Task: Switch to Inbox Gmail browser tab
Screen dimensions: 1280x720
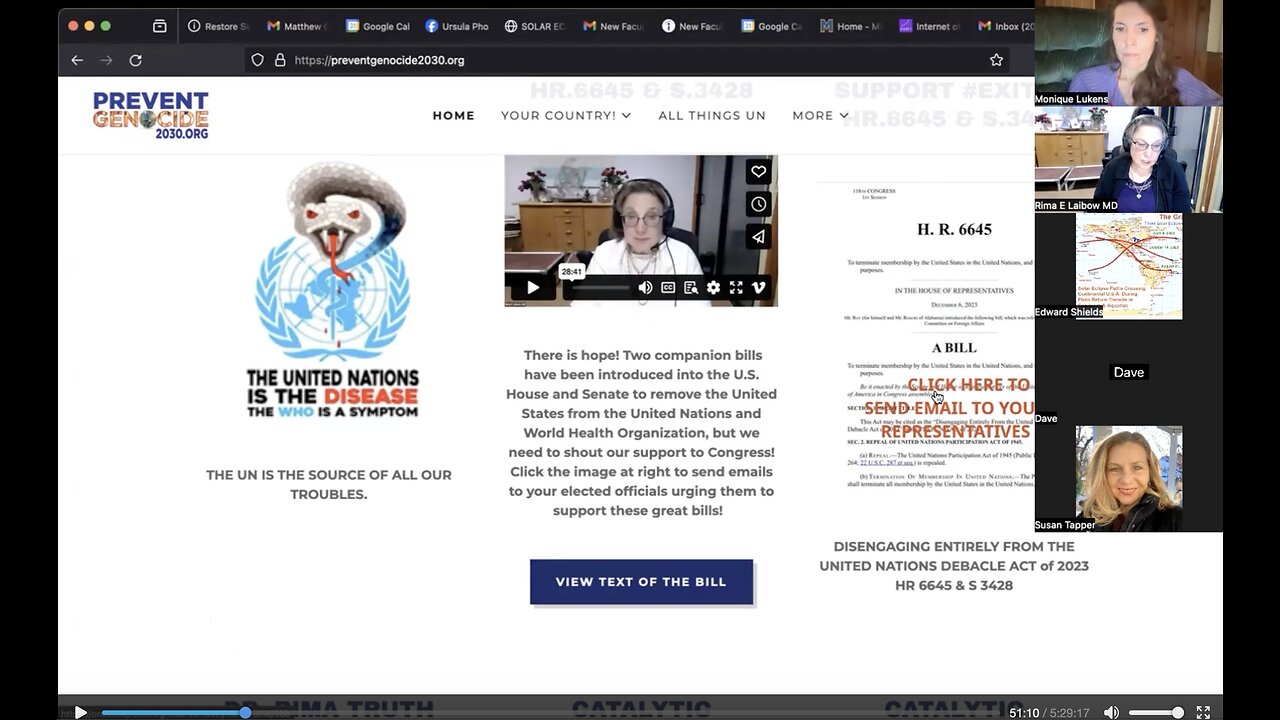Action: [1004, 26]
